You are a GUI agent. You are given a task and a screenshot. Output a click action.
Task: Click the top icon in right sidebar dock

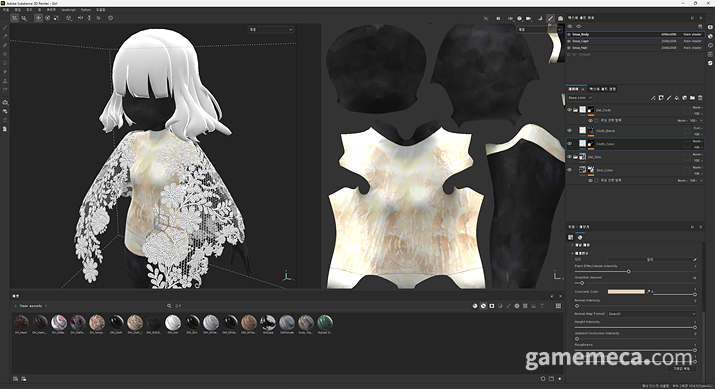(710, 27)
